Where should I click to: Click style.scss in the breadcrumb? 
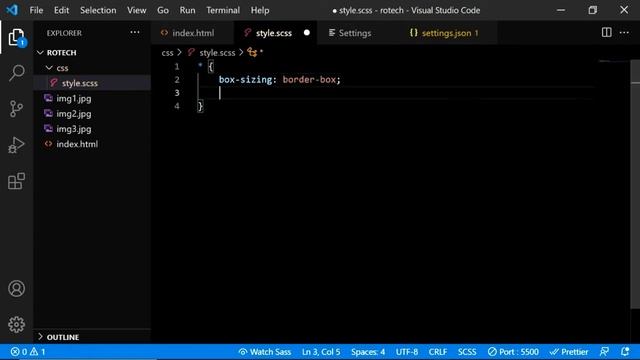pyautogui.click(x=217, y=53)
